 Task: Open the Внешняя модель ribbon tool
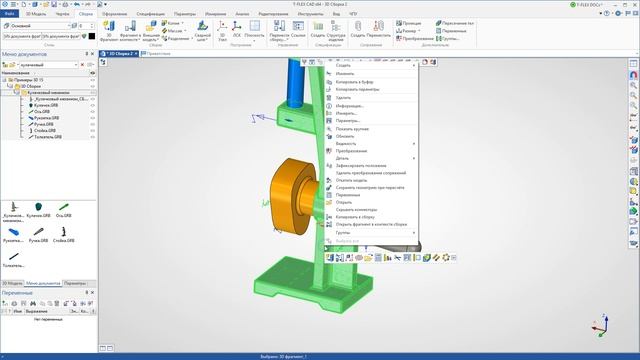point(151,31)
